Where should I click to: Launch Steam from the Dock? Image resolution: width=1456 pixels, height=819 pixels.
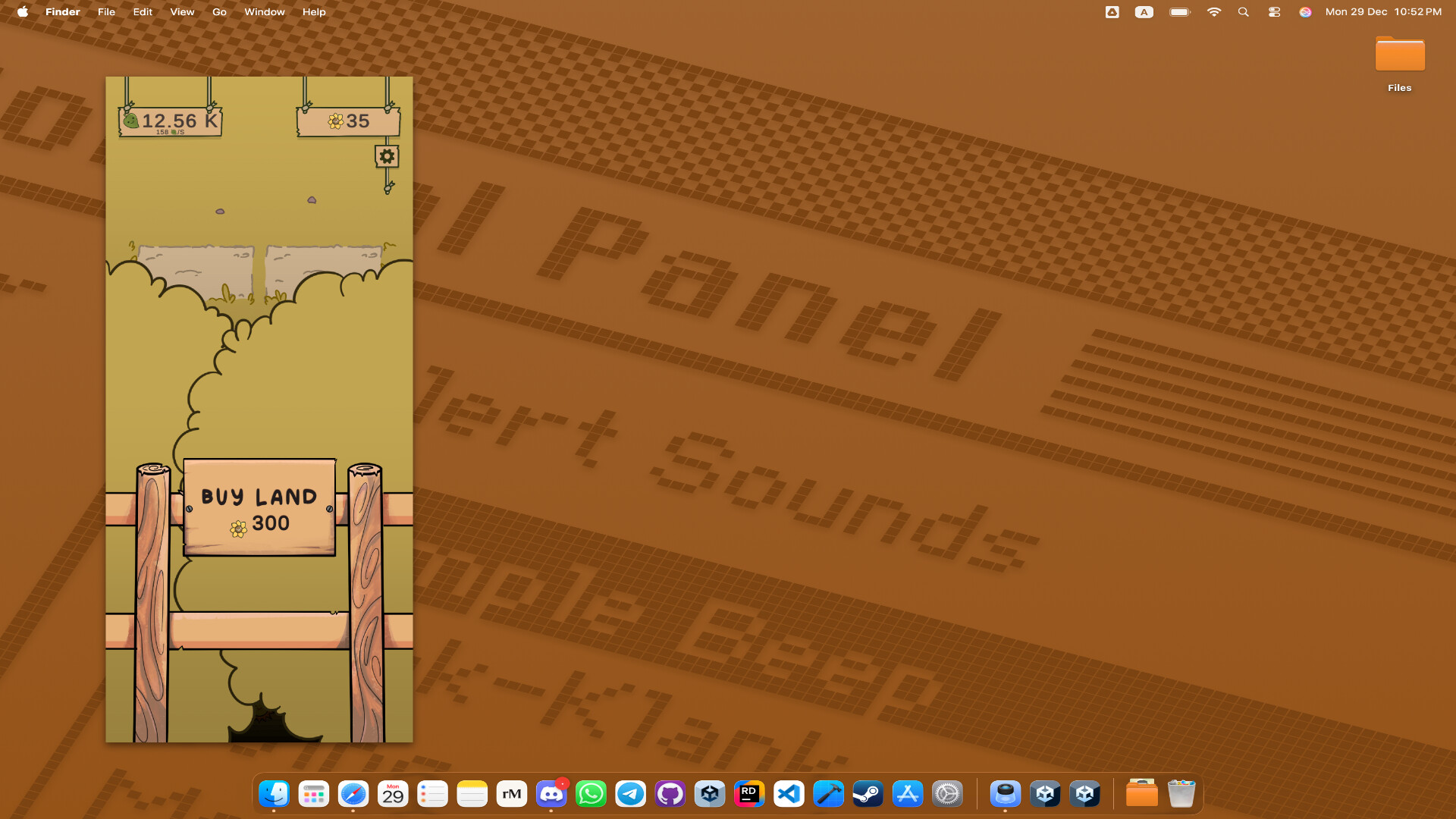tap(868, 794)
